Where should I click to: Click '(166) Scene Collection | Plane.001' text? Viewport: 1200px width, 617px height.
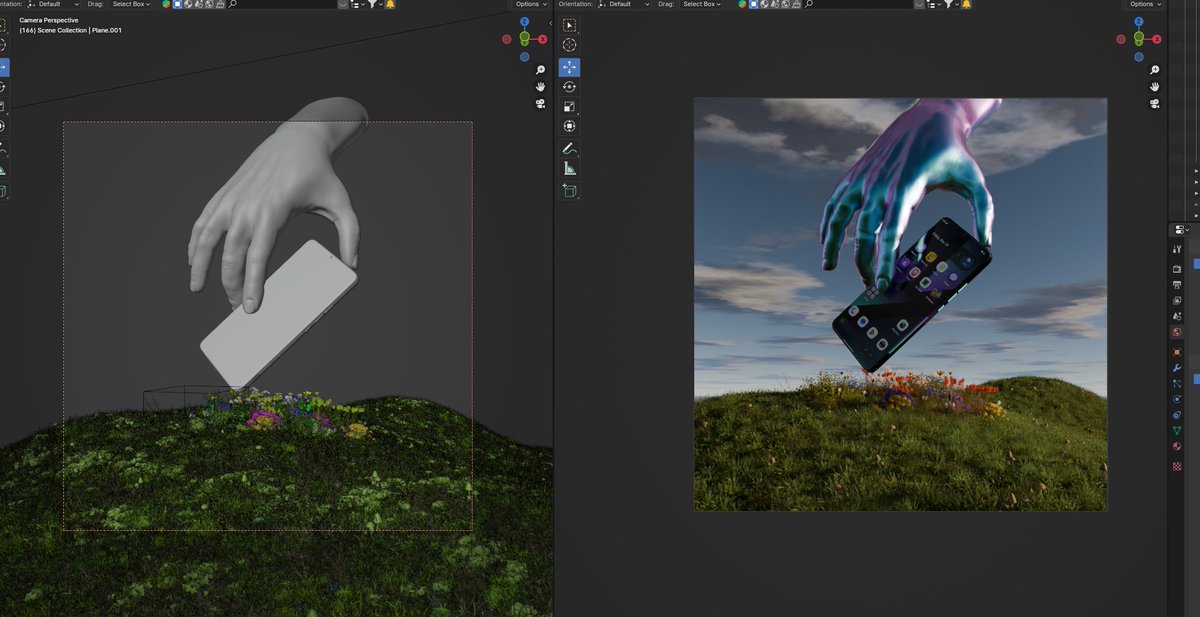coord(70,30)
